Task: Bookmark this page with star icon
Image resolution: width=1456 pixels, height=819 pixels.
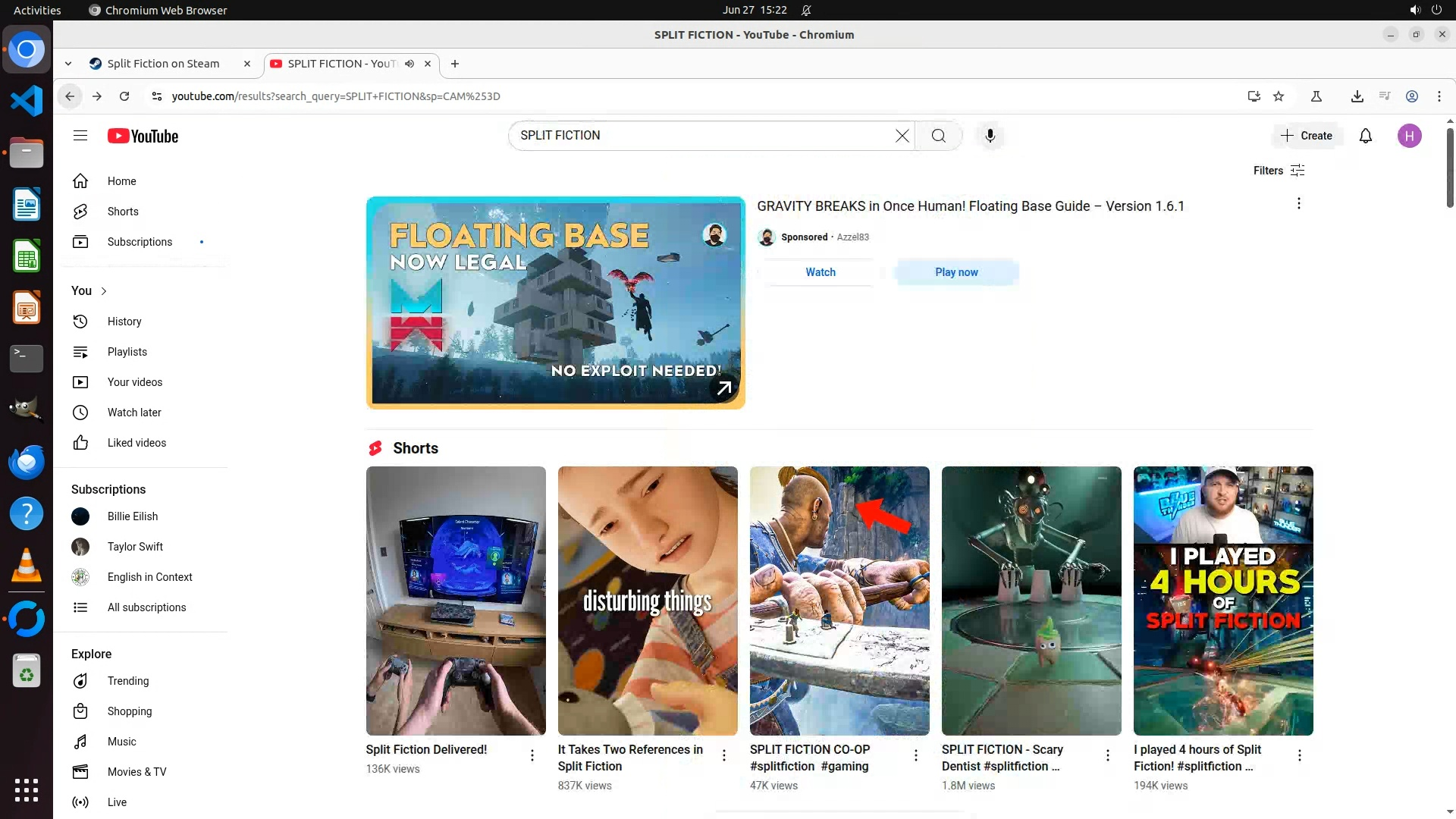Action: tap(1279, 96)
